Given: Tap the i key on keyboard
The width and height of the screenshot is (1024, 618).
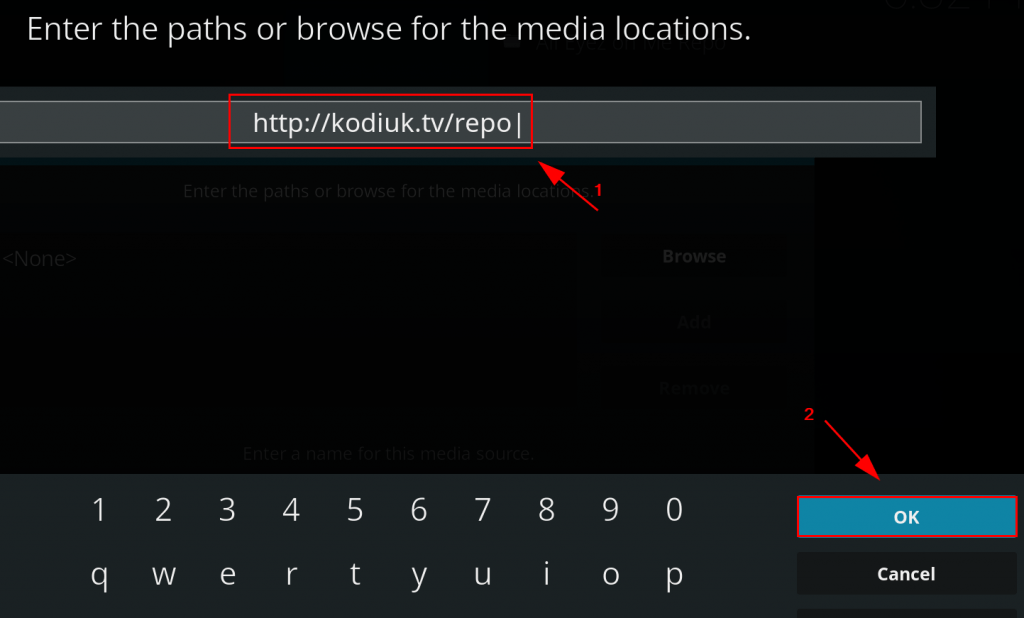Looking at the screenshot, I should [x=547, y=575].
